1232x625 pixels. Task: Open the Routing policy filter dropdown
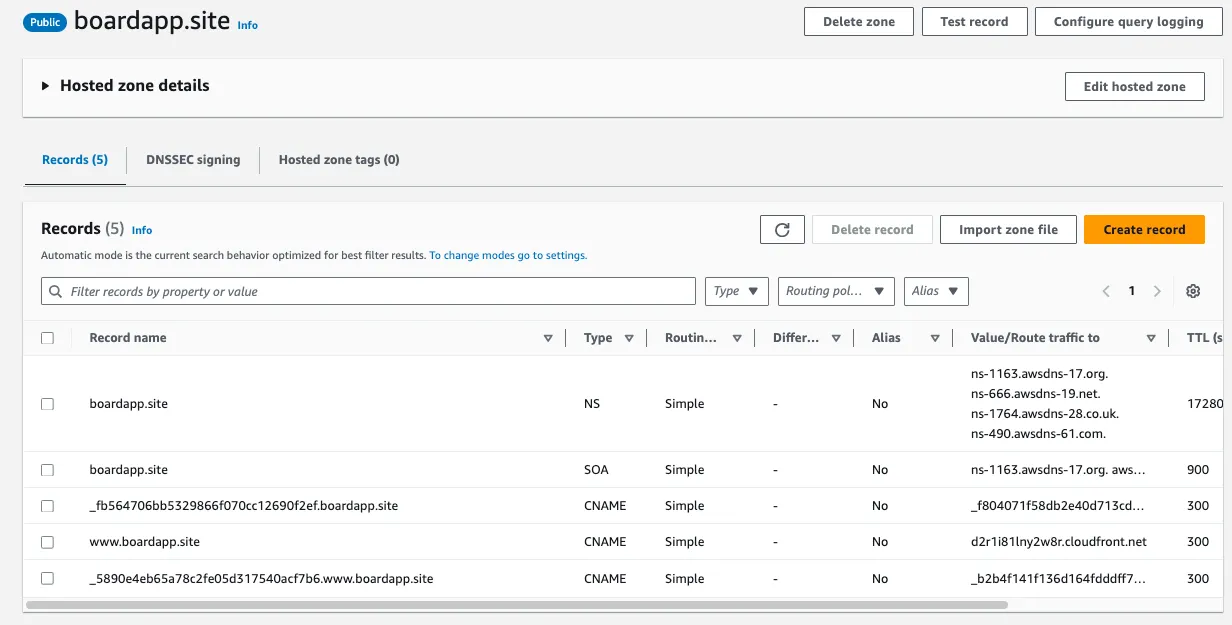click(836, 291)
